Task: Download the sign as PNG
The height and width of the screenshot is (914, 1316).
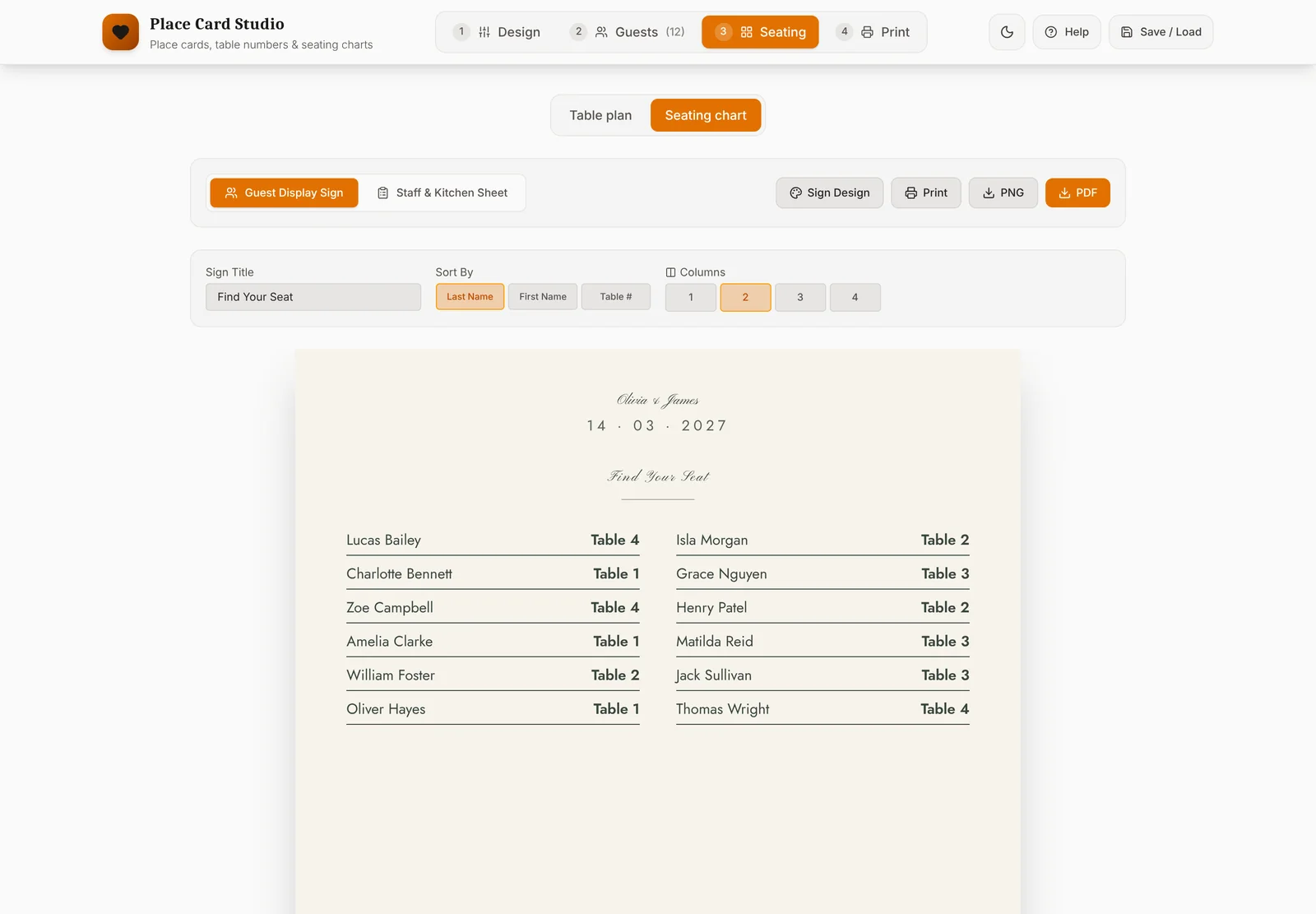Action: pos(1003,193)
